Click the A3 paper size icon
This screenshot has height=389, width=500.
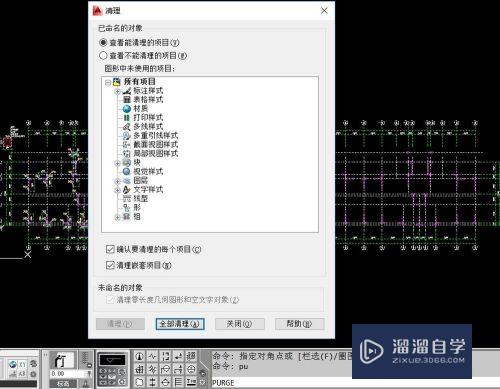(22, 374)
